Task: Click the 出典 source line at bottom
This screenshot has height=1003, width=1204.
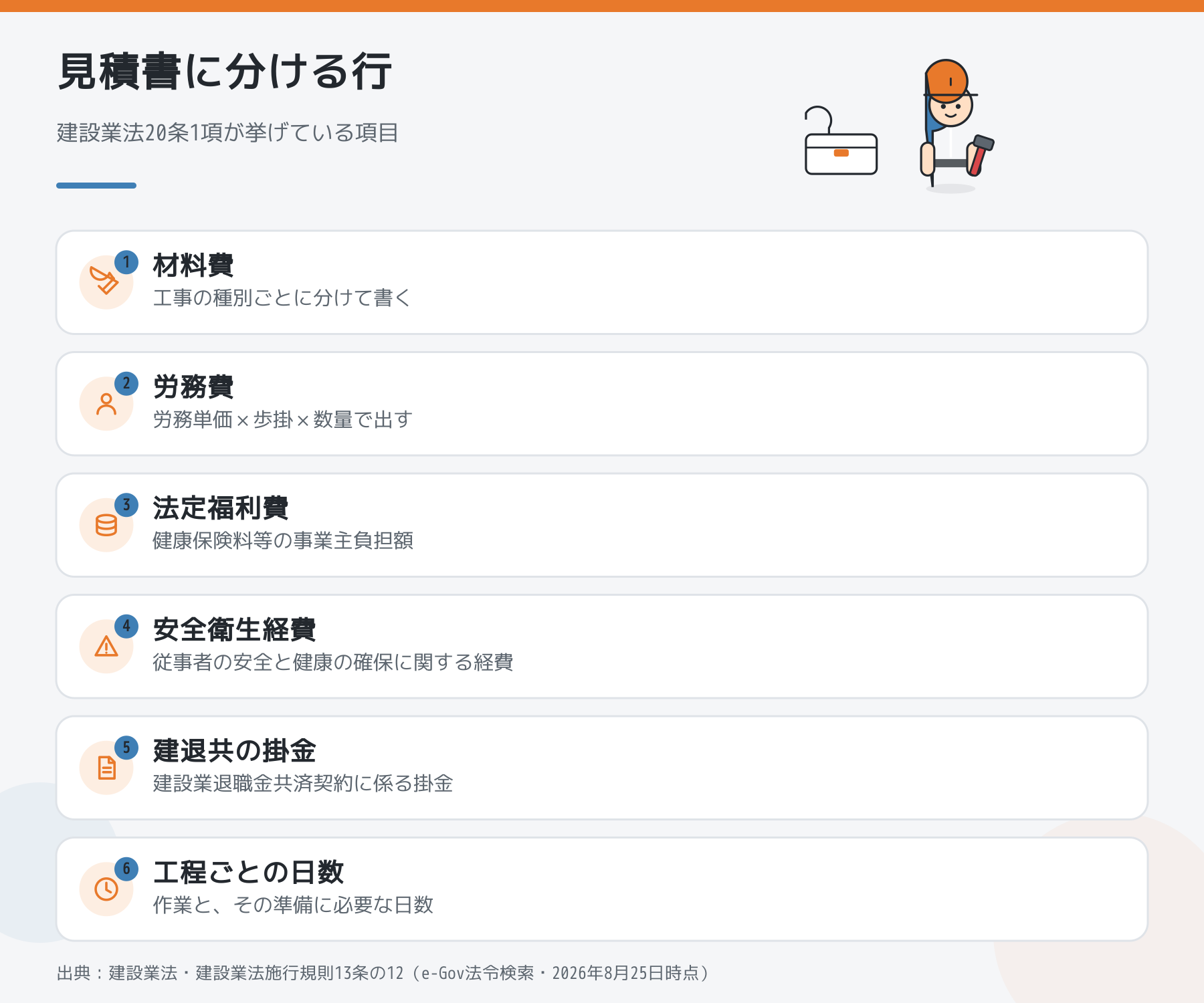Action: (x=383, y=973)
